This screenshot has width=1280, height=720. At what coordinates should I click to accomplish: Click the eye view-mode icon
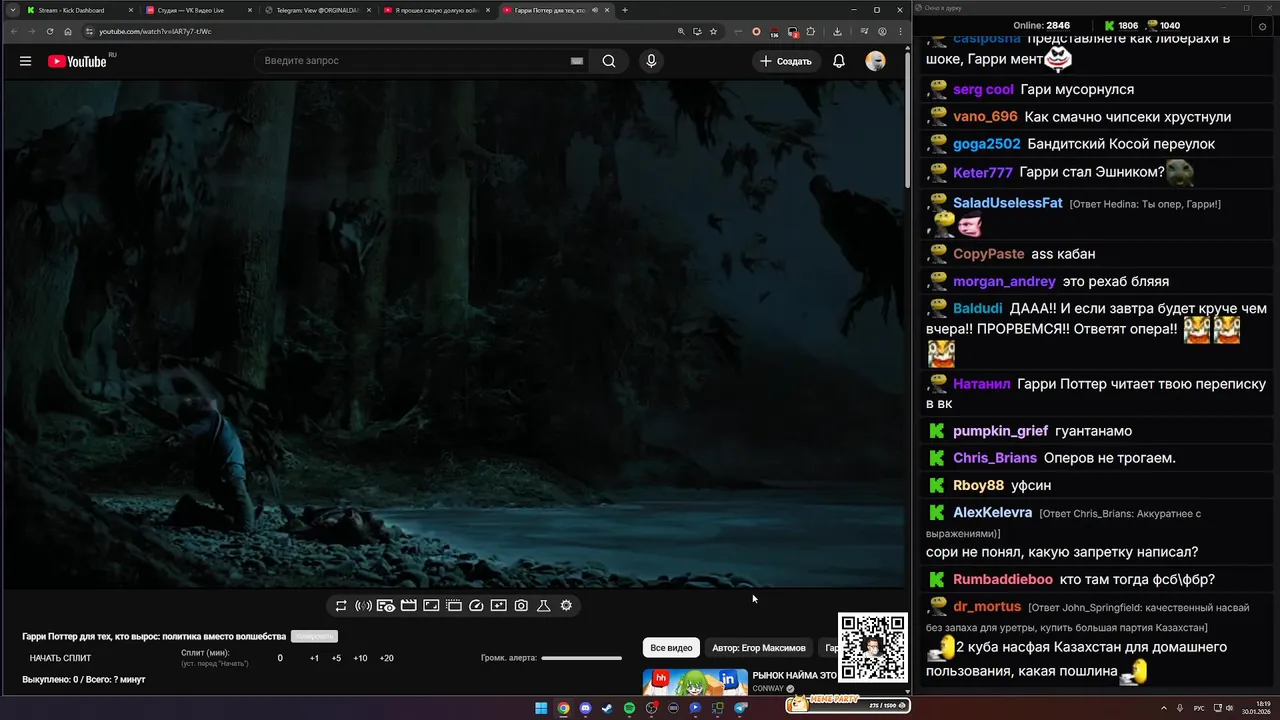click(x=385, y=606)
